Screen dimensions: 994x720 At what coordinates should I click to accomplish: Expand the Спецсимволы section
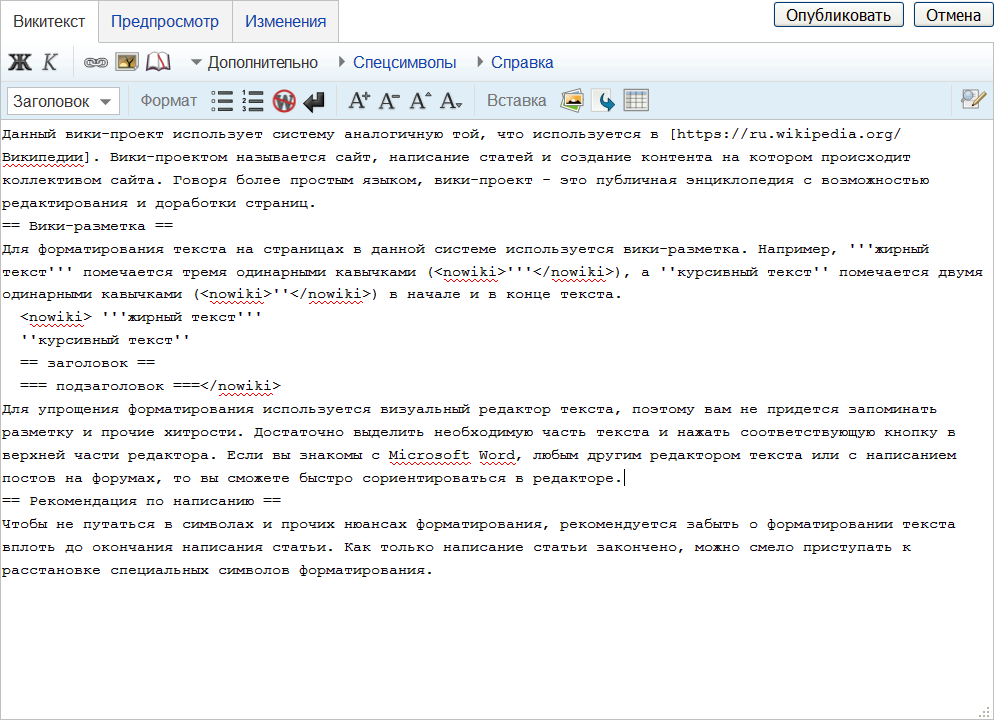pos(397,63)
